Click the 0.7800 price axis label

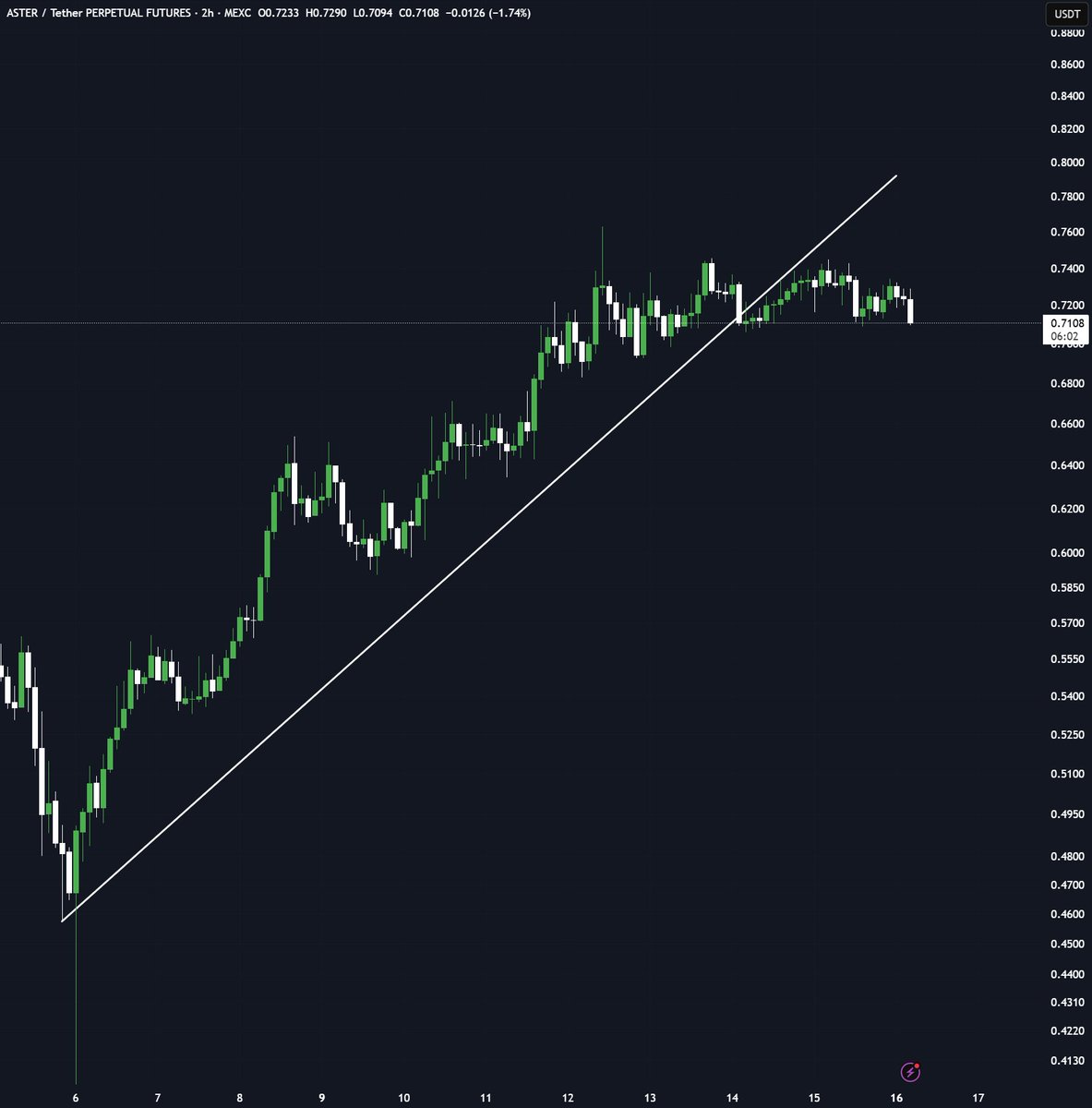(x=1067, y=198)
